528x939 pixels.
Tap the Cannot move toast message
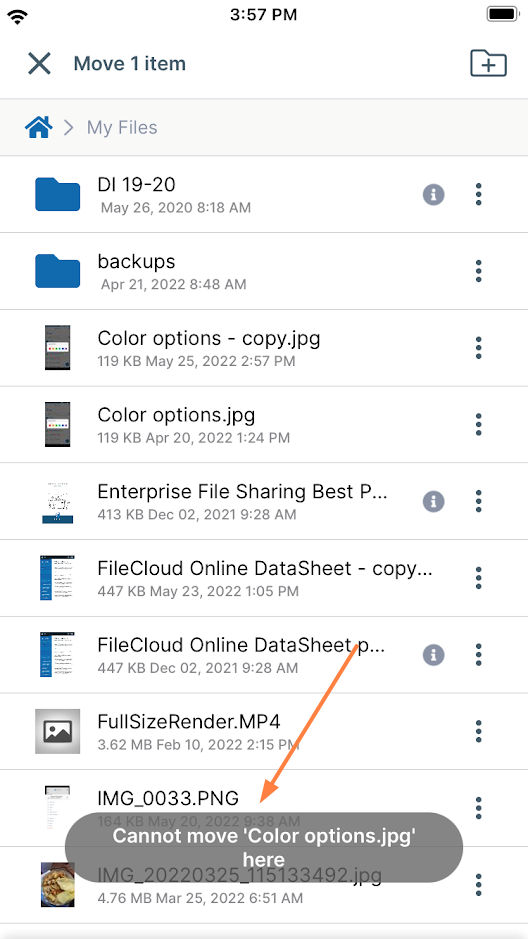(x=264, y=847)
